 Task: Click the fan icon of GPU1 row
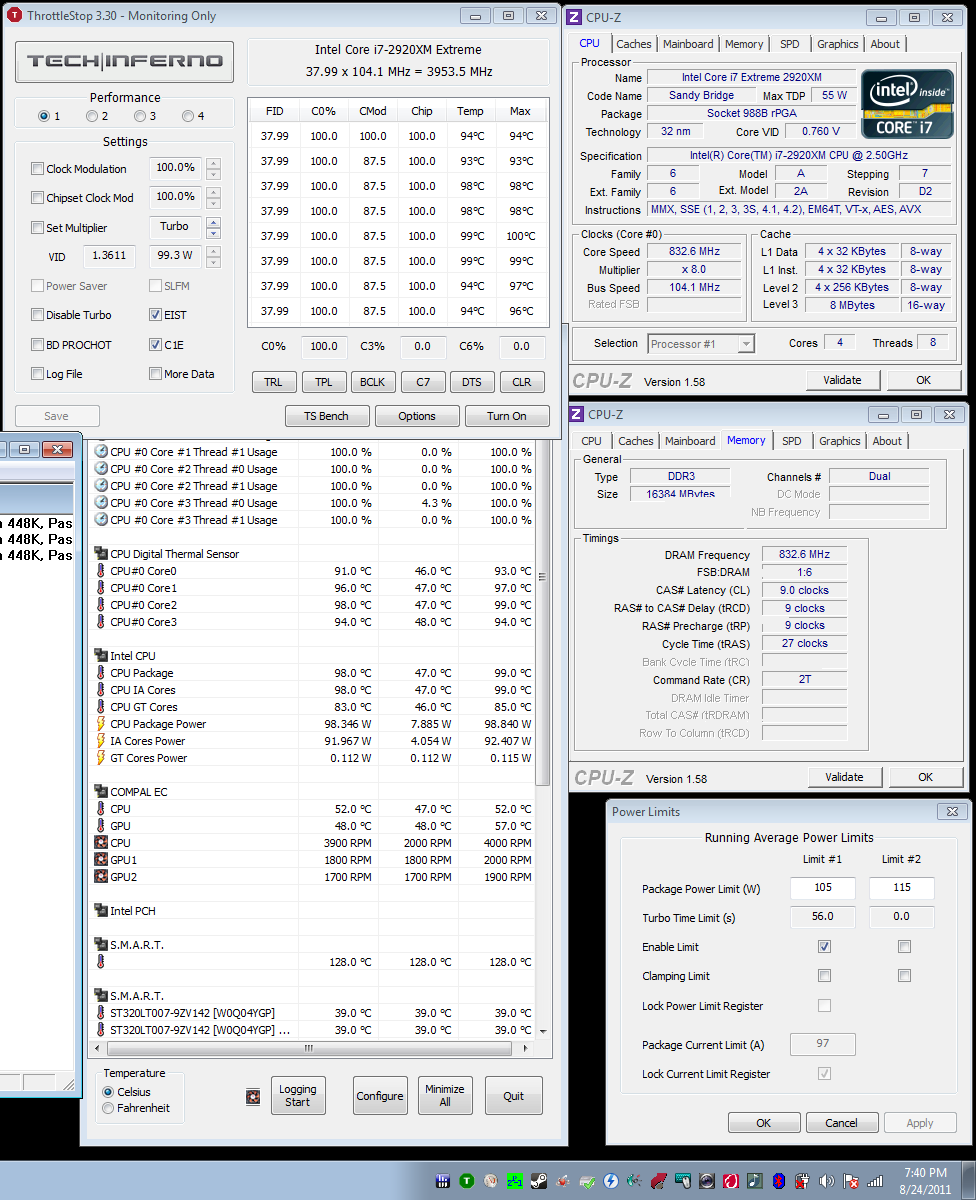click(x=101, y=860)
